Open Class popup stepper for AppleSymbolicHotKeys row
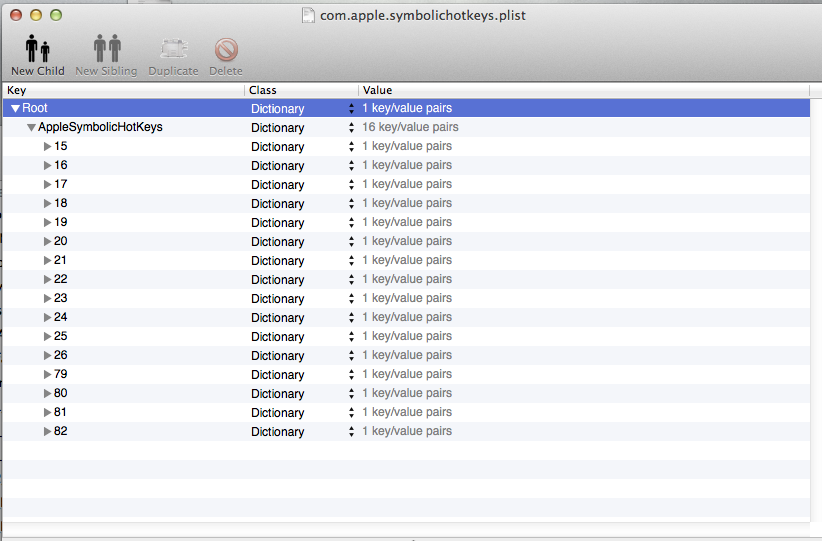Image resolution: width=822 pixels, height=541 pixels. [351, 127]
